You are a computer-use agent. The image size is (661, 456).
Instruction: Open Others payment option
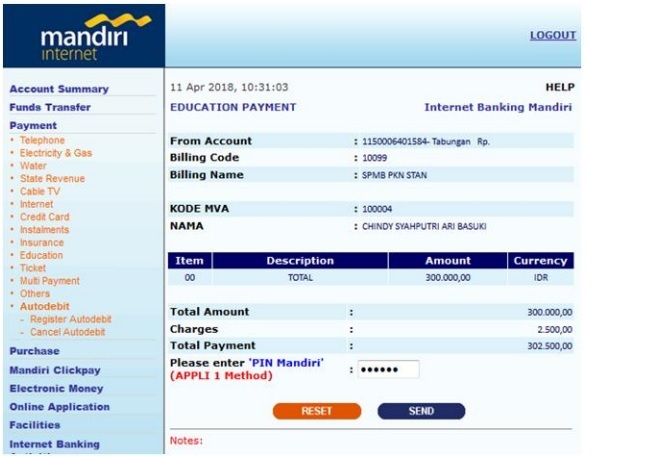tap(35, 294)
